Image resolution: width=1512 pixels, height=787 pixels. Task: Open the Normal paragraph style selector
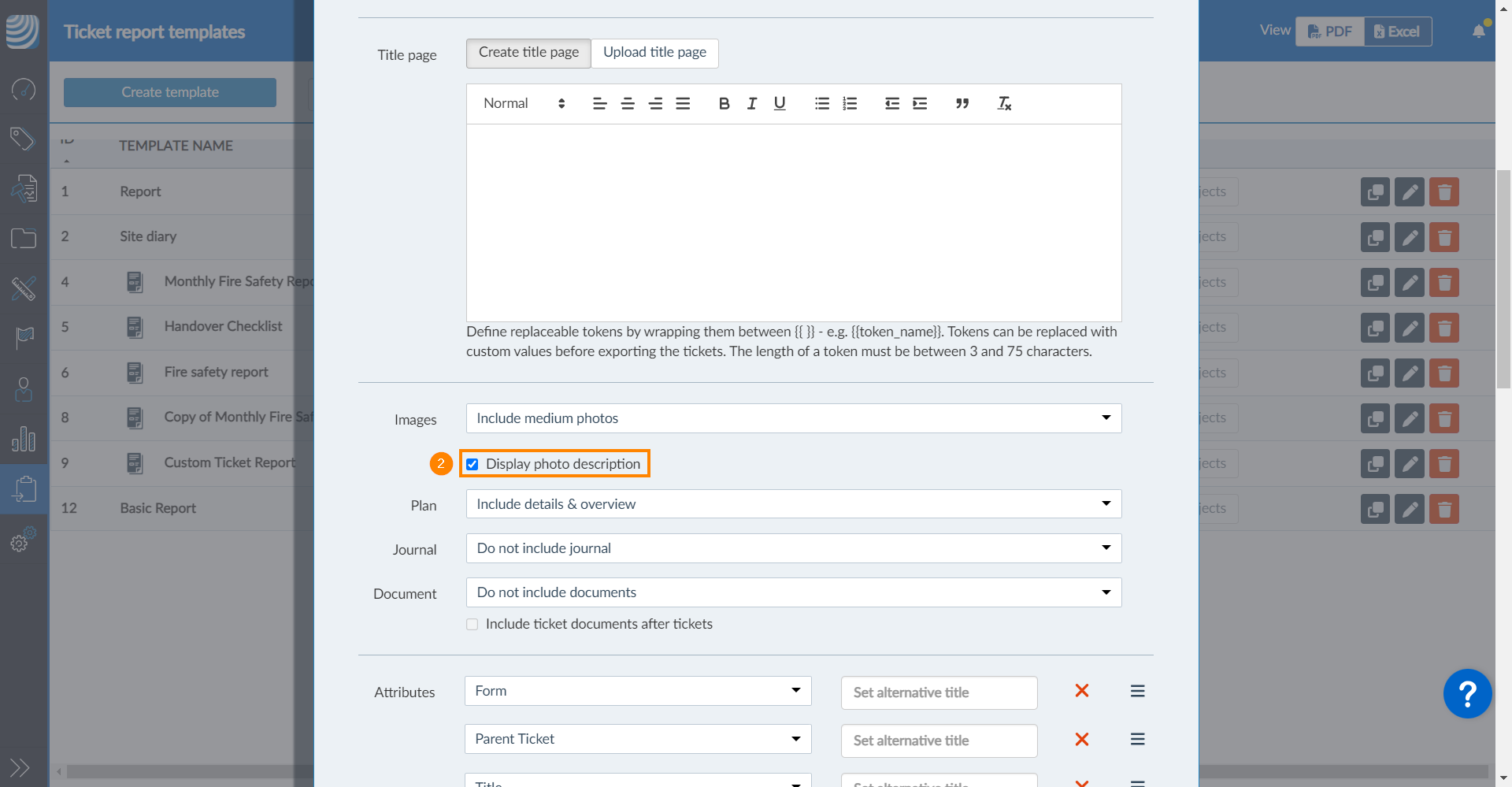coord(524,103)
